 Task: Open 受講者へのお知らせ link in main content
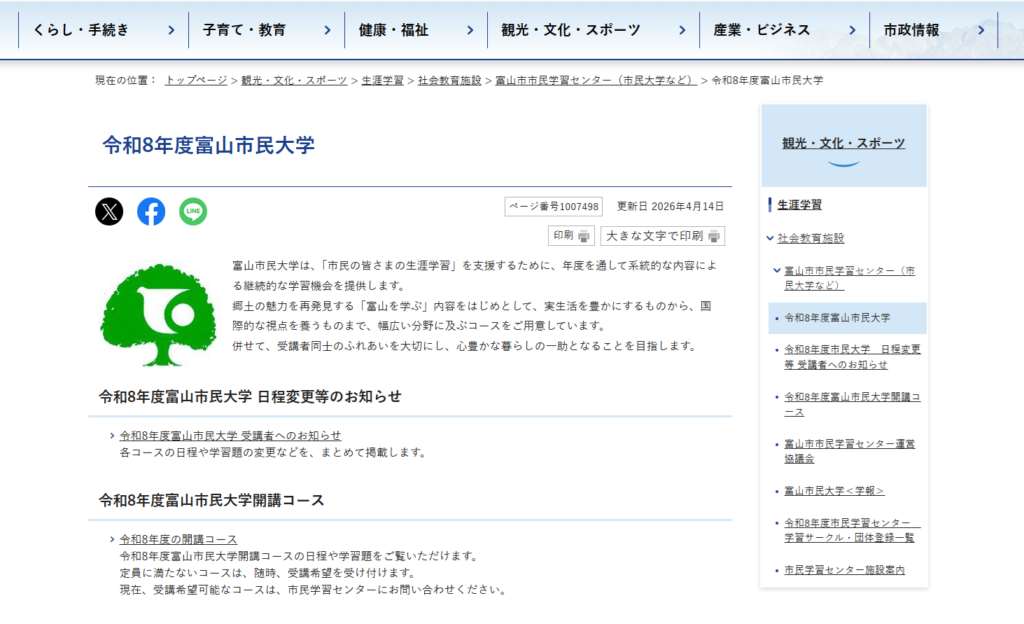(230, 436)
